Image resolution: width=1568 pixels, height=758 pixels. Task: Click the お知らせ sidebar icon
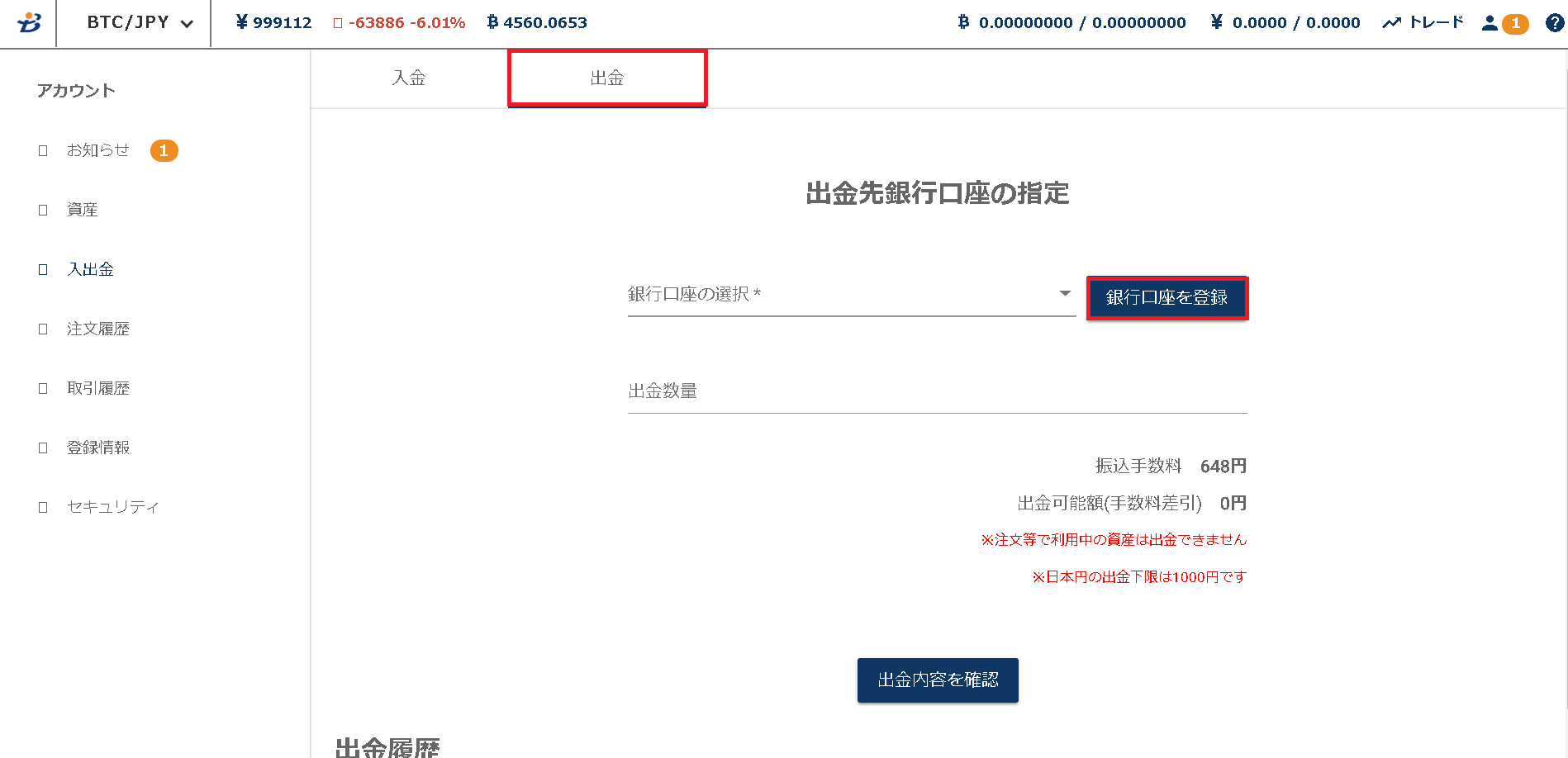pos(43,150)
